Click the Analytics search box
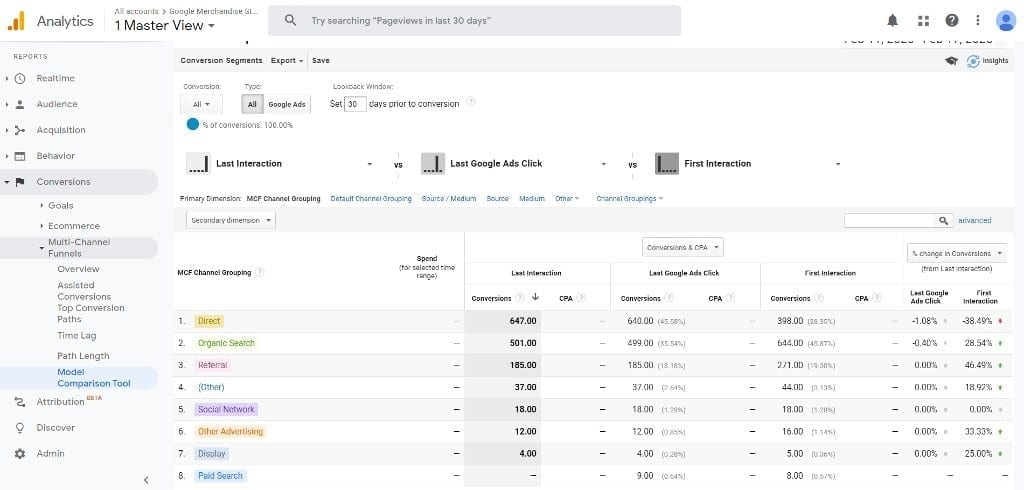1024x490 pixels. pos(474,21)
